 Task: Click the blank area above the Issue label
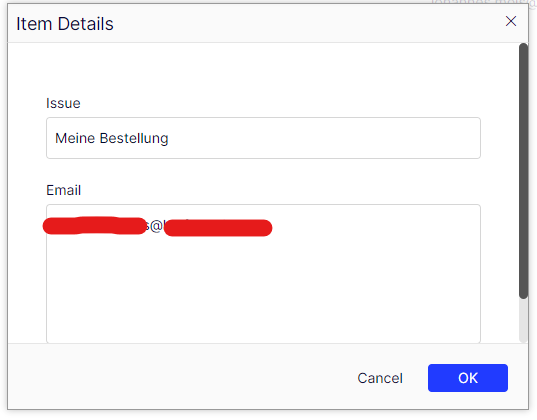263,69
